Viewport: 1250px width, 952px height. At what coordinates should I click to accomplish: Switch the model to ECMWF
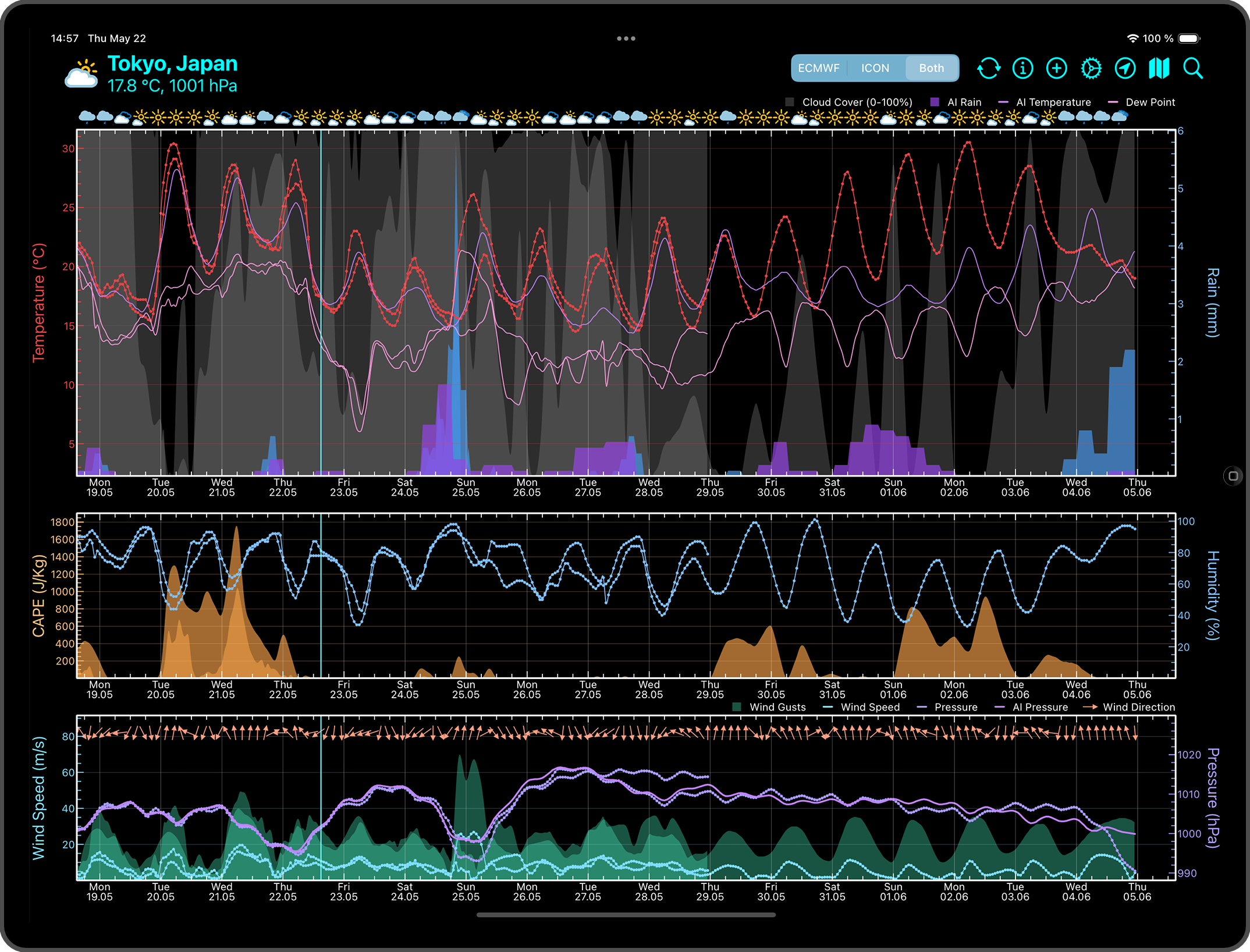[818, 68]
